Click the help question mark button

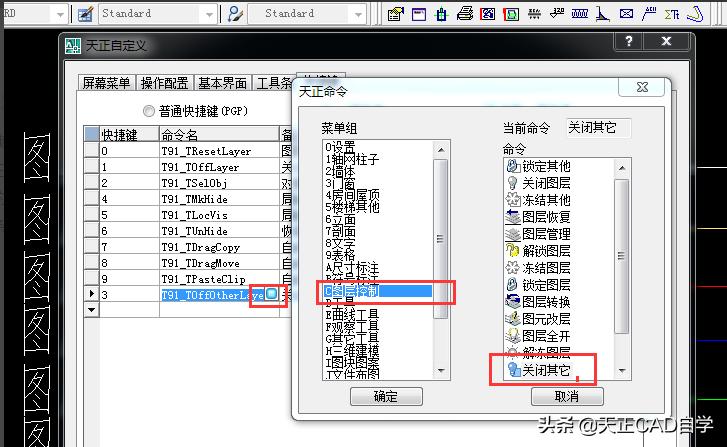tap(629, 41)
